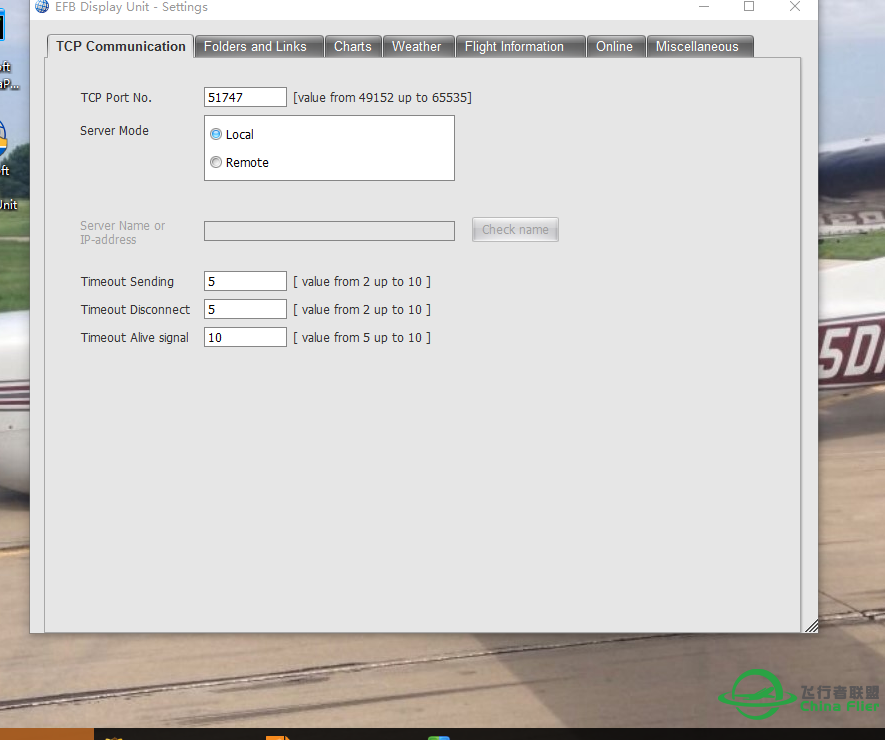Click the Server Name or IP-address field

(329, 231)
